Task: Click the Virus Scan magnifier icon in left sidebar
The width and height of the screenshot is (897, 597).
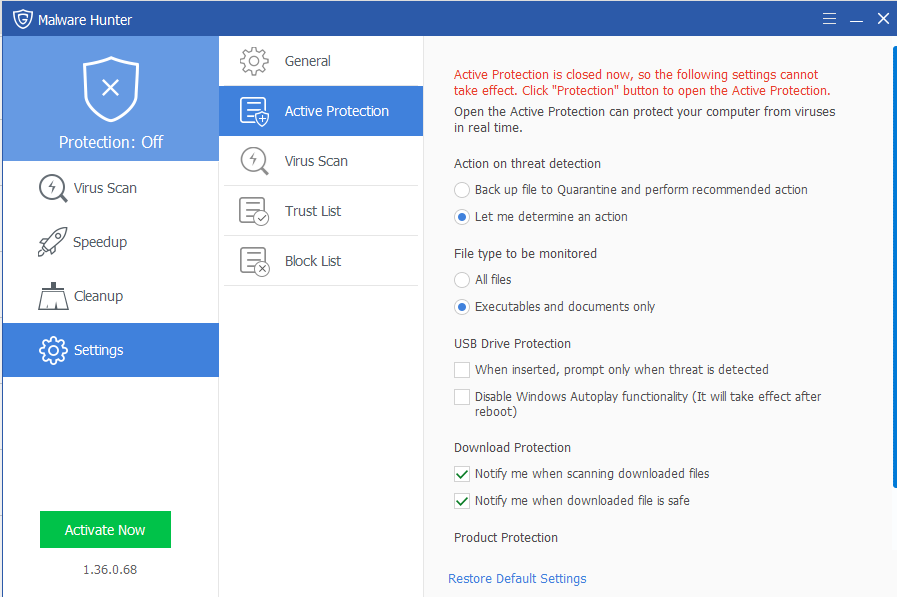Action: click(53, 188)
